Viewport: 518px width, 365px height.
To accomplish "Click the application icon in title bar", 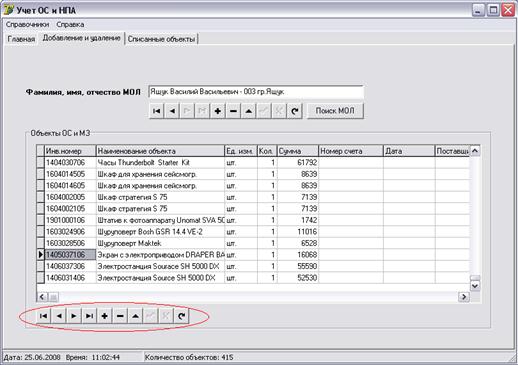I will pyautogui.click(x=8, y=10).
